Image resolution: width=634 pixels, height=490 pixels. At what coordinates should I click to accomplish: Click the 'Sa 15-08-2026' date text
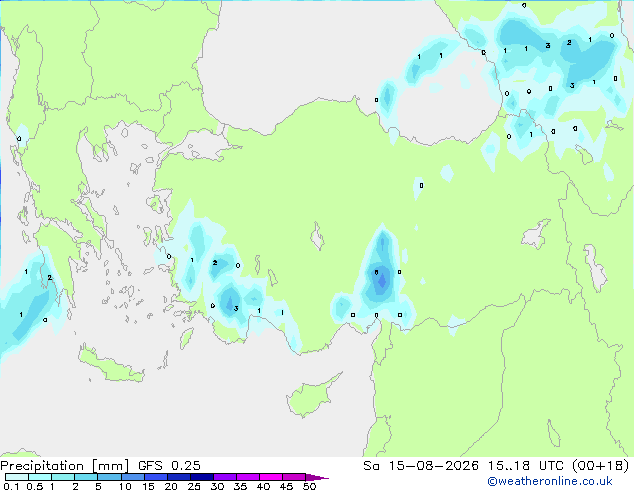pyautogui.click(x=421, y=466)
